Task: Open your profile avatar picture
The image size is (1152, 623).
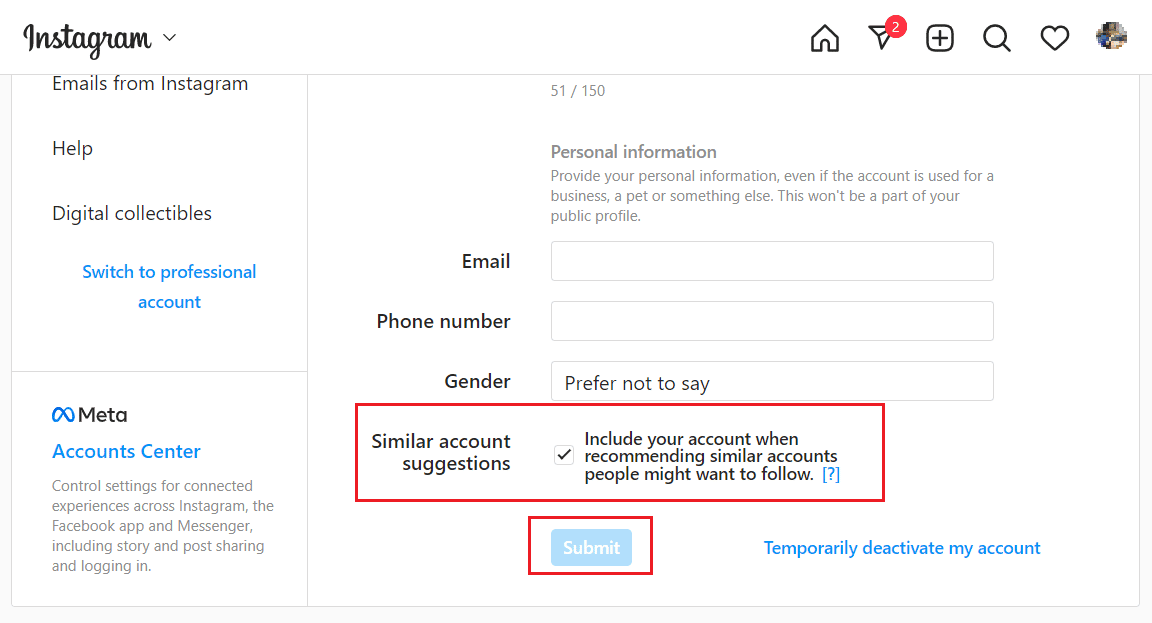Action: coord(1112,37)
